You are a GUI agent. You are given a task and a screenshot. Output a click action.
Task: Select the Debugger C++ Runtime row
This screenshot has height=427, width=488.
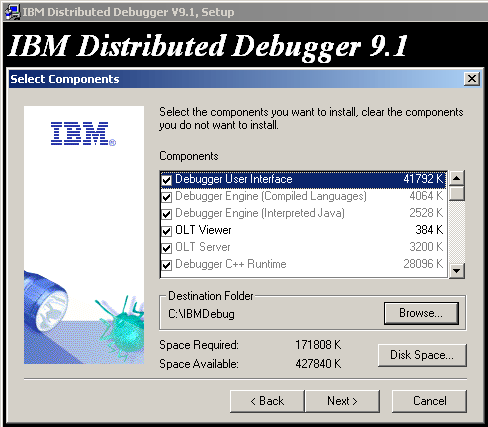pyautogui.click(x=303, y=264)
